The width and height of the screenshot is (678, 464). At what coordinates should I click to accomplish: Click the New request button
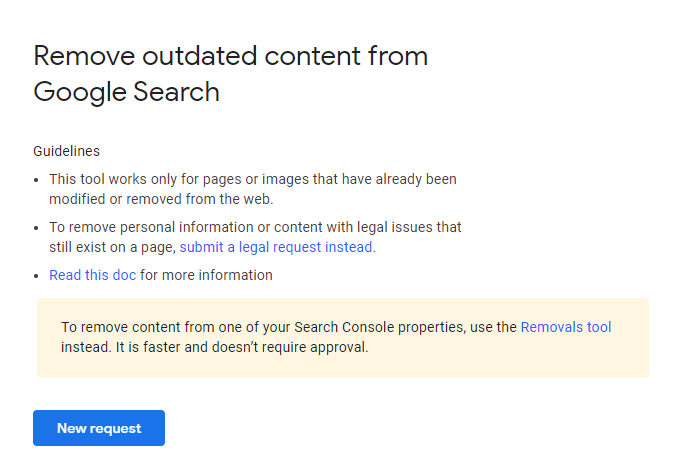(98, 428)
